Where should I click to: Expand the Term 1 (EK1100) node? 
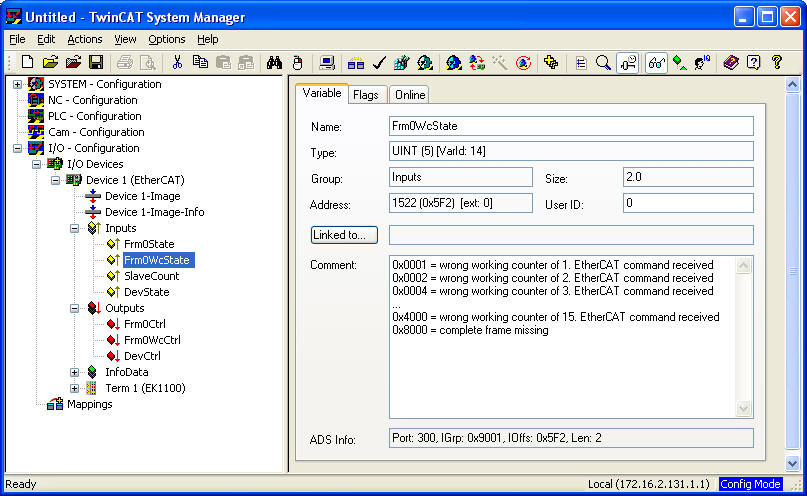click(75, 388)
